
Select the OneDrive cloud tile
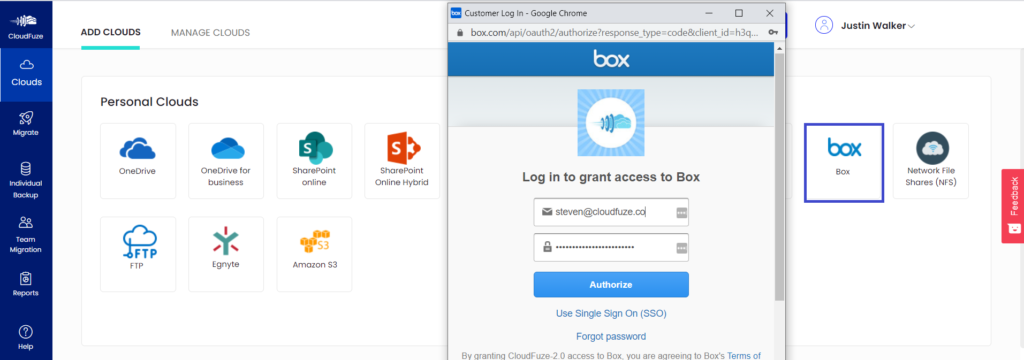138,161
